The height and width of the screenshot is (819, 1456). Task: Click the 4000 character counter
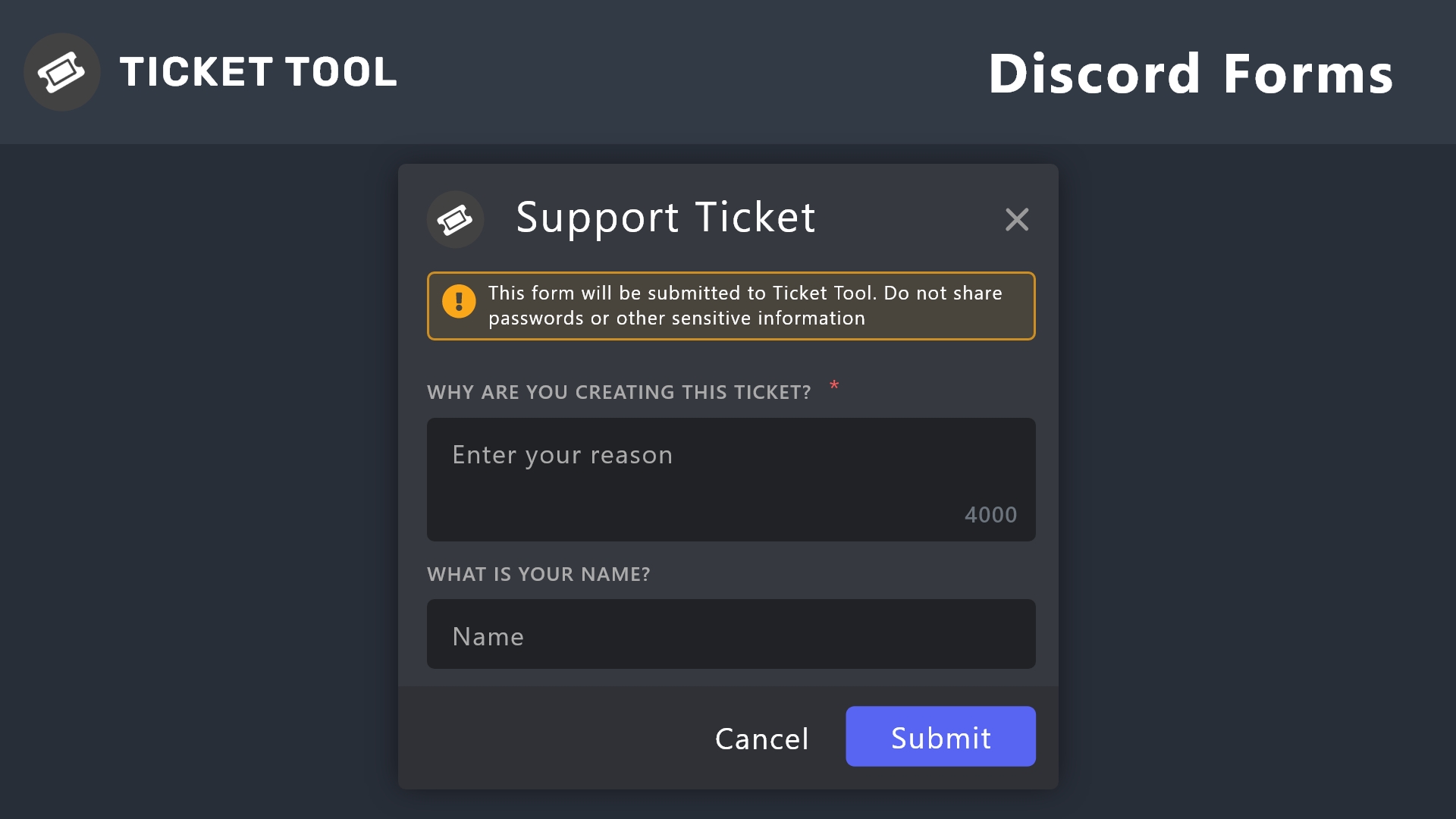pos(990,515)
